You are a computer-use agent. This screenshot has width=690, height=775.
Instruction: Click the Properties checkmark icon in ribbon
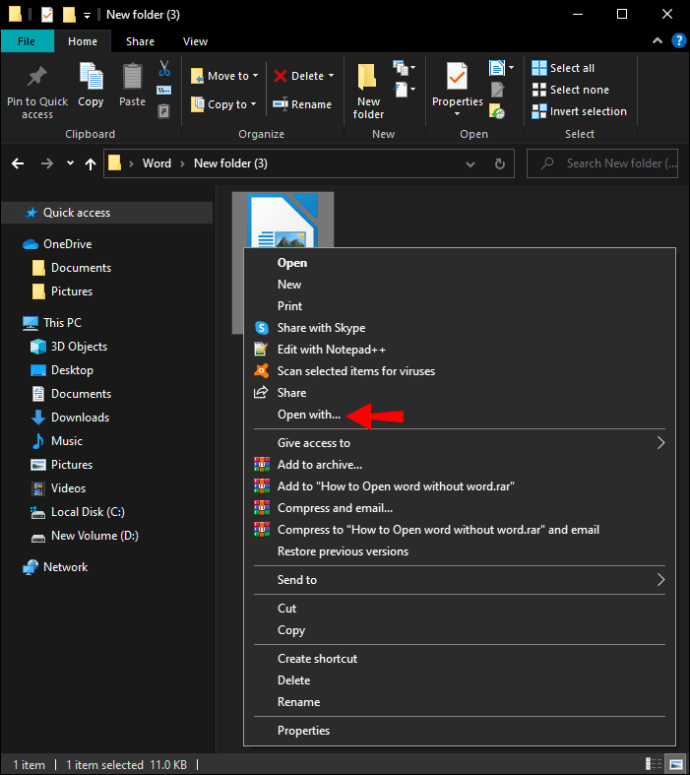[x=457, y=76]
